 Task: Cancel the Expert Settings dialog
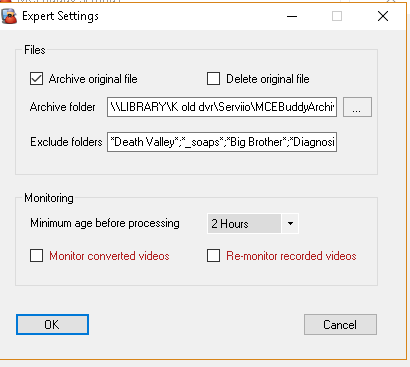click(340, 324)
